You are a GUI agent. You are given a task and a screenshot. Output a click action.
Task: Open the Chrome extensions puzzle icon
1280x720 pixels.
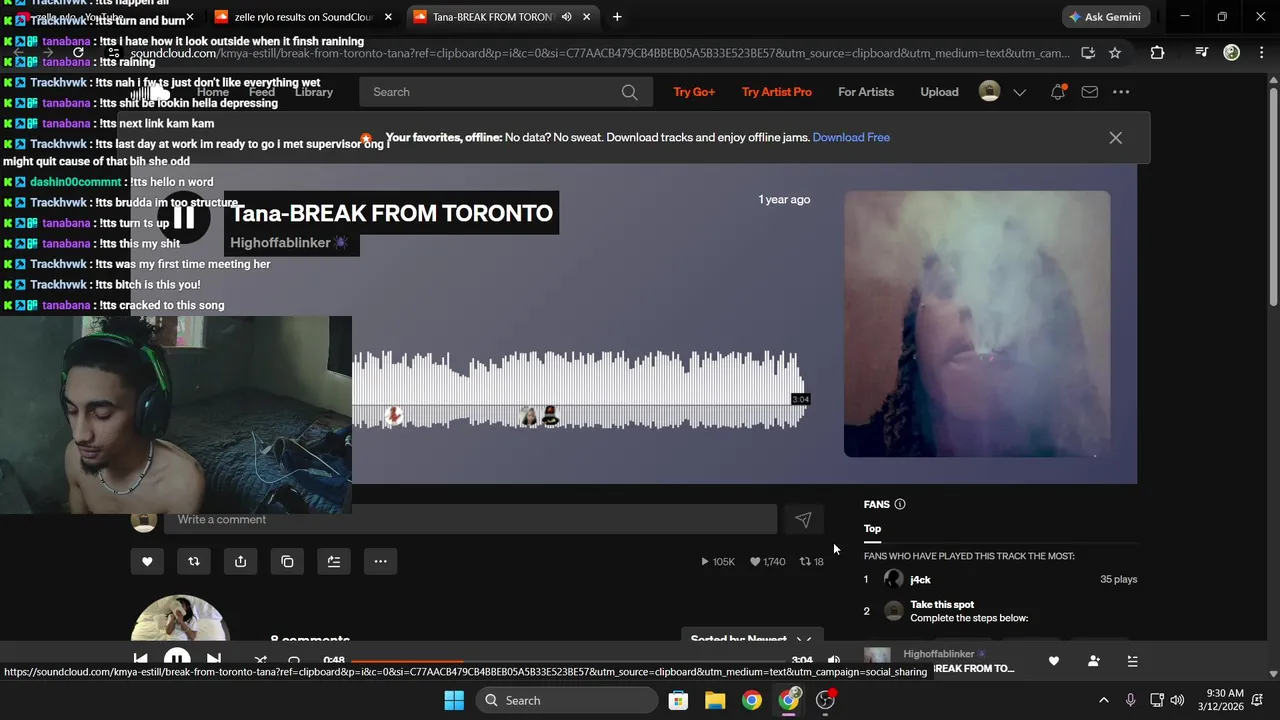[1158, 53]
